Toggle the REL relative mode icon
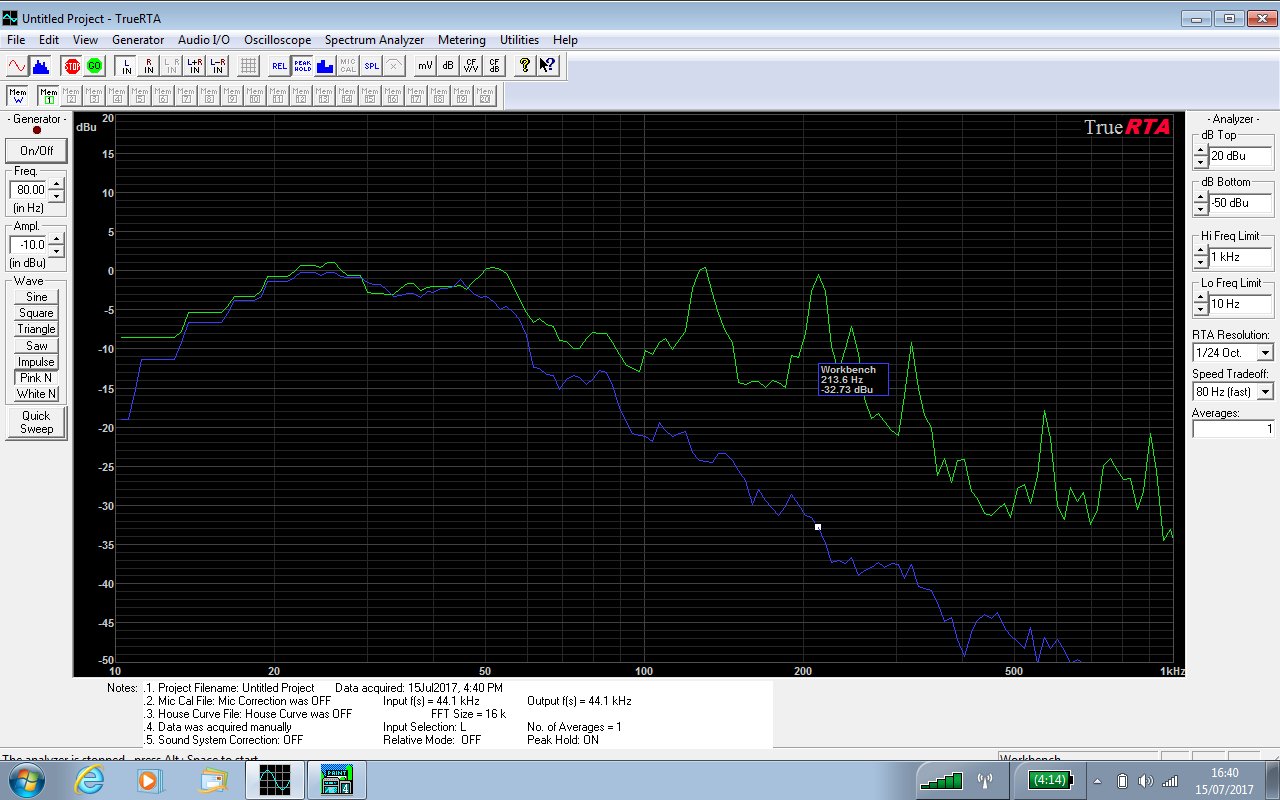1280x800 pixels. tap(279, 66)
